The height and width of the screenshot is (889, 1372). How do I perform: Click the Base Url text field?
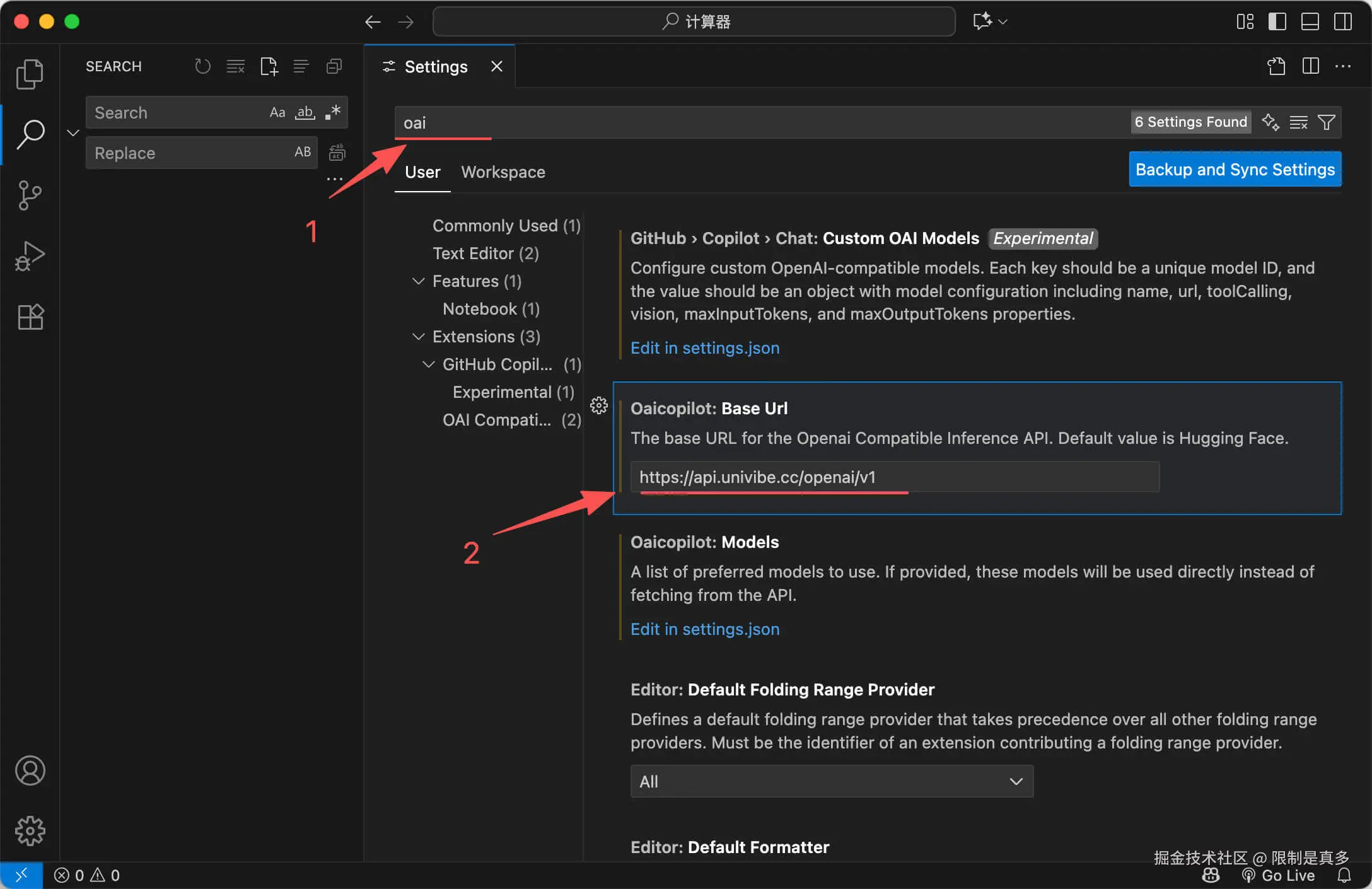(x=894, y=477)
